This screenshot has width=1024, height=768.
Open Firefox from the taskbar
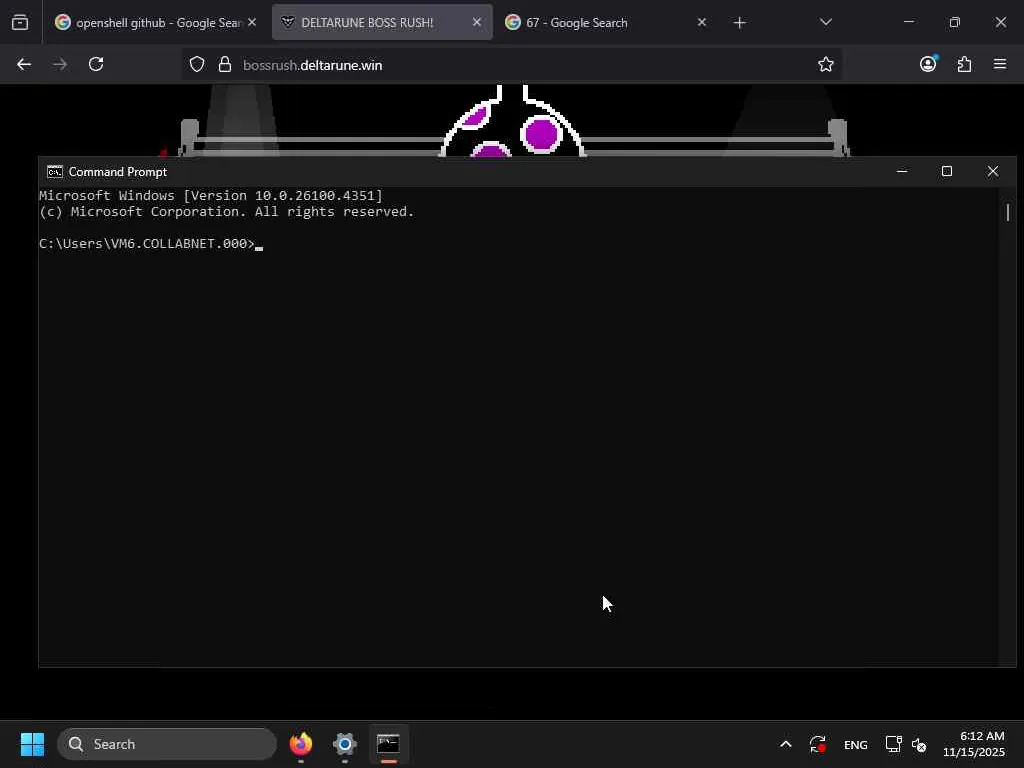tap(301, 744)
